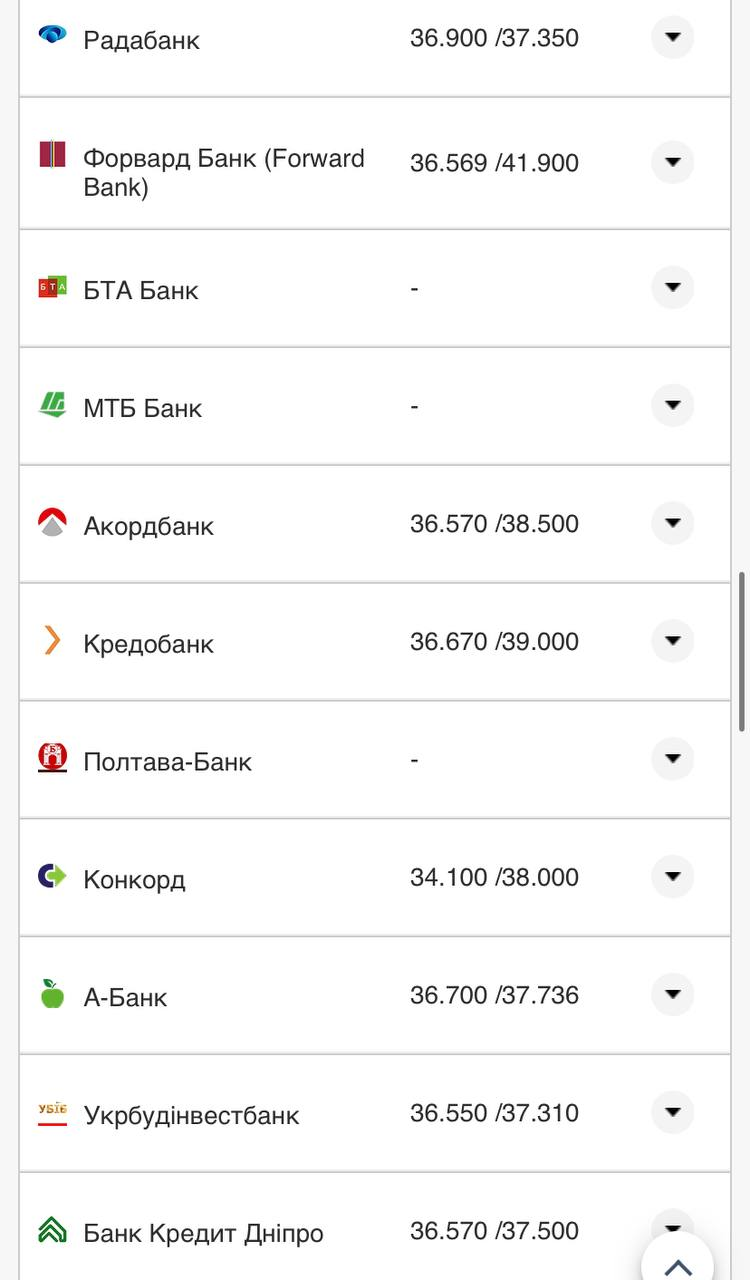Click the Форвард Банк logo icon
Screen dimensions: 750x1280
click(52, 154)
